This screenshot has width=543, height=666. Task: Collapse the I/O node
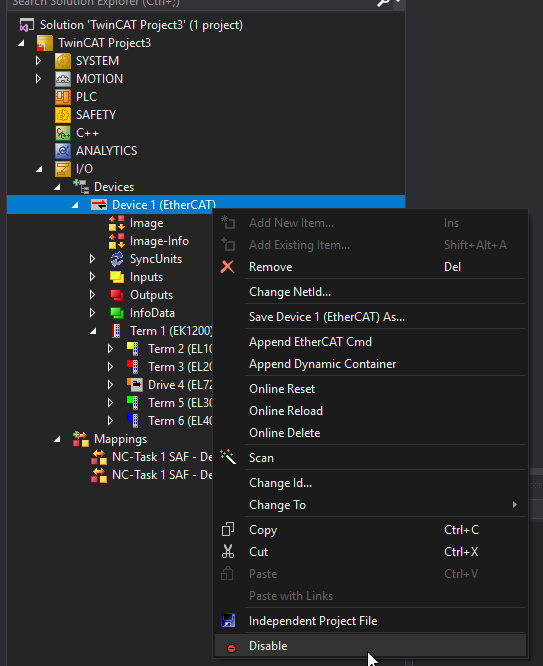[x=39, y=169]
